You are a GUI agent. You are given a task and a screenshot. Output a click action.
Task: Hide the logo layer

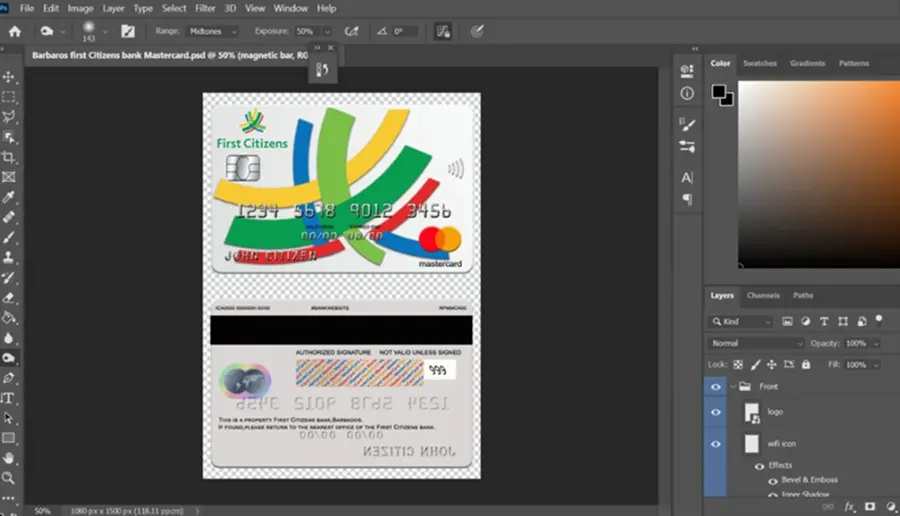pyautogui.click(x=715, y=412)
